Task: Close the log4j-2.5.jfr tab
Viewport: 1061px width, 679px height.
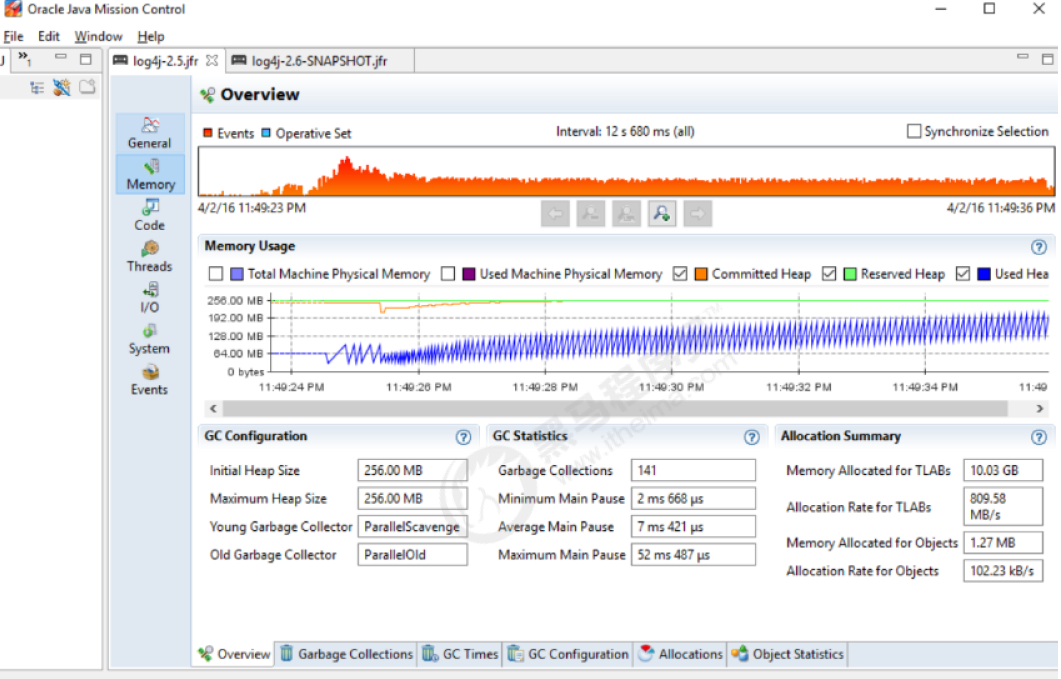Action: [x=212, y=60]
